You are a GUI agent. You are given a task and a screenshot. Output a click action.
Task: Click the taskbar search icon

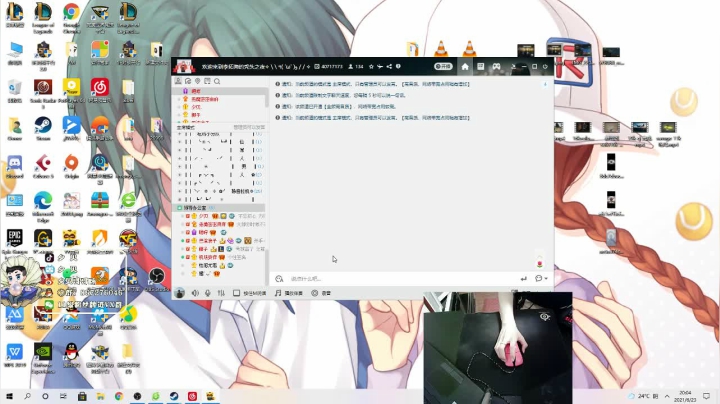tap(28, 396)
